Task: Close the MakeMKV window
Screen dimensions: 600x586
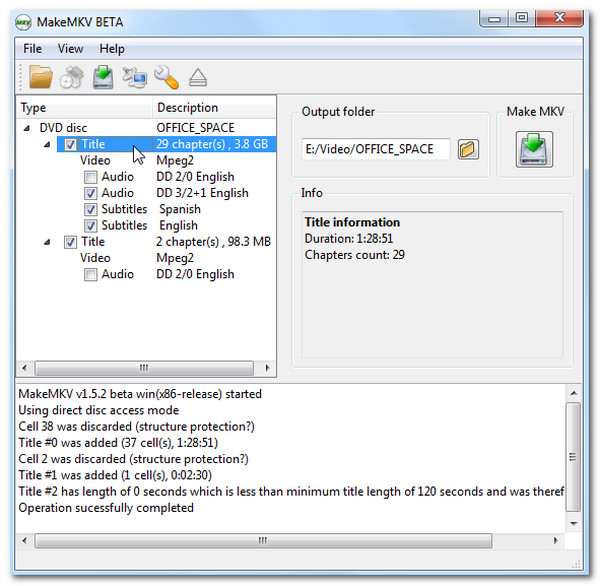Action: click(x=559, y=18)
